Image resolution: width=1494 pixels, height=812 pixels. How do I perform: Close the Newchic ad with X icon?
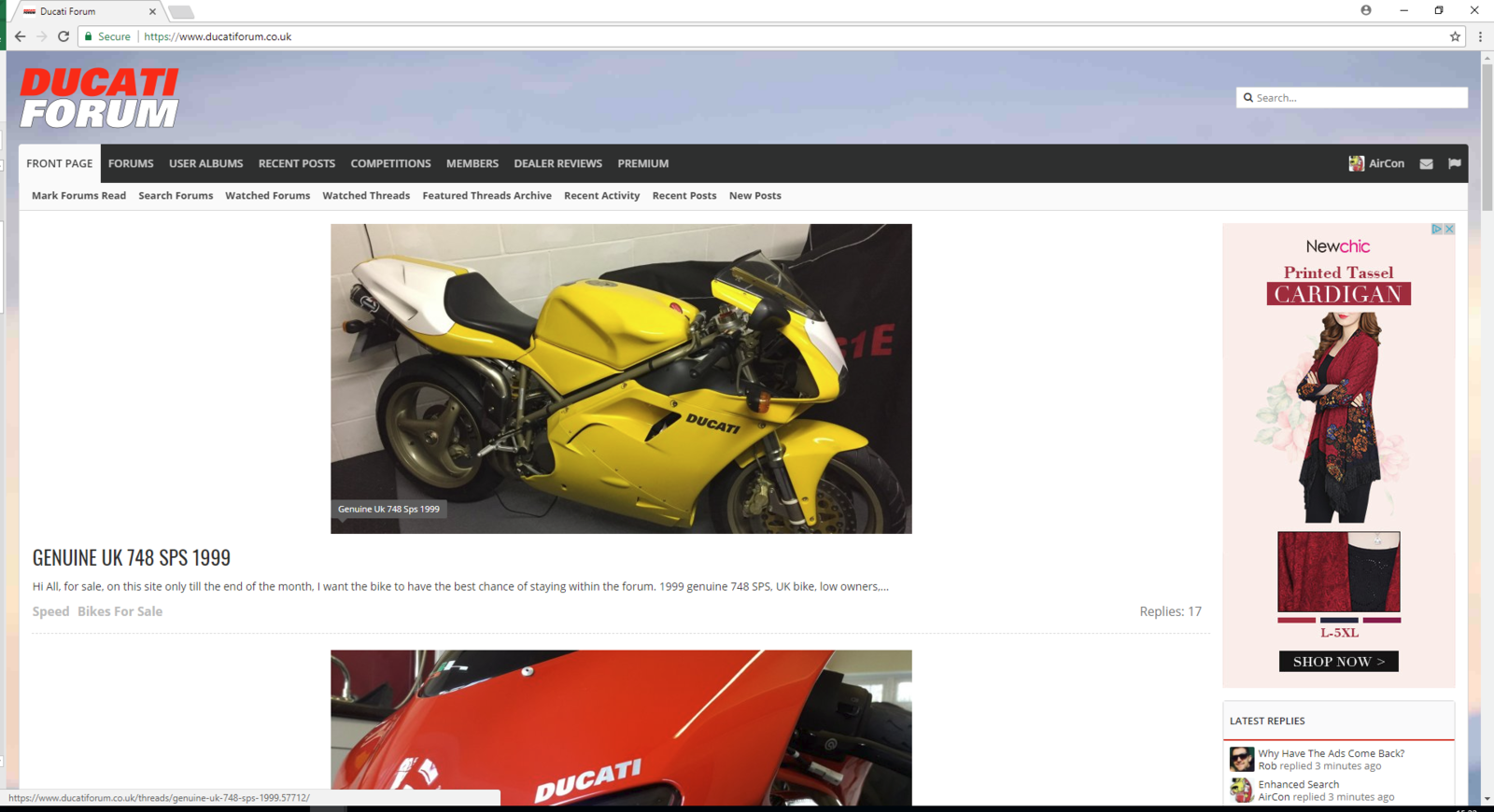[1449, 229]
